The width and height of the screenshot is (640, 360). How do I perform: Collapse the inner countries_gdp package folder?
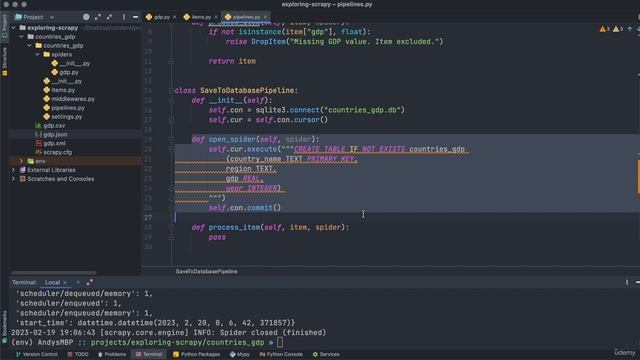(30, 46)
